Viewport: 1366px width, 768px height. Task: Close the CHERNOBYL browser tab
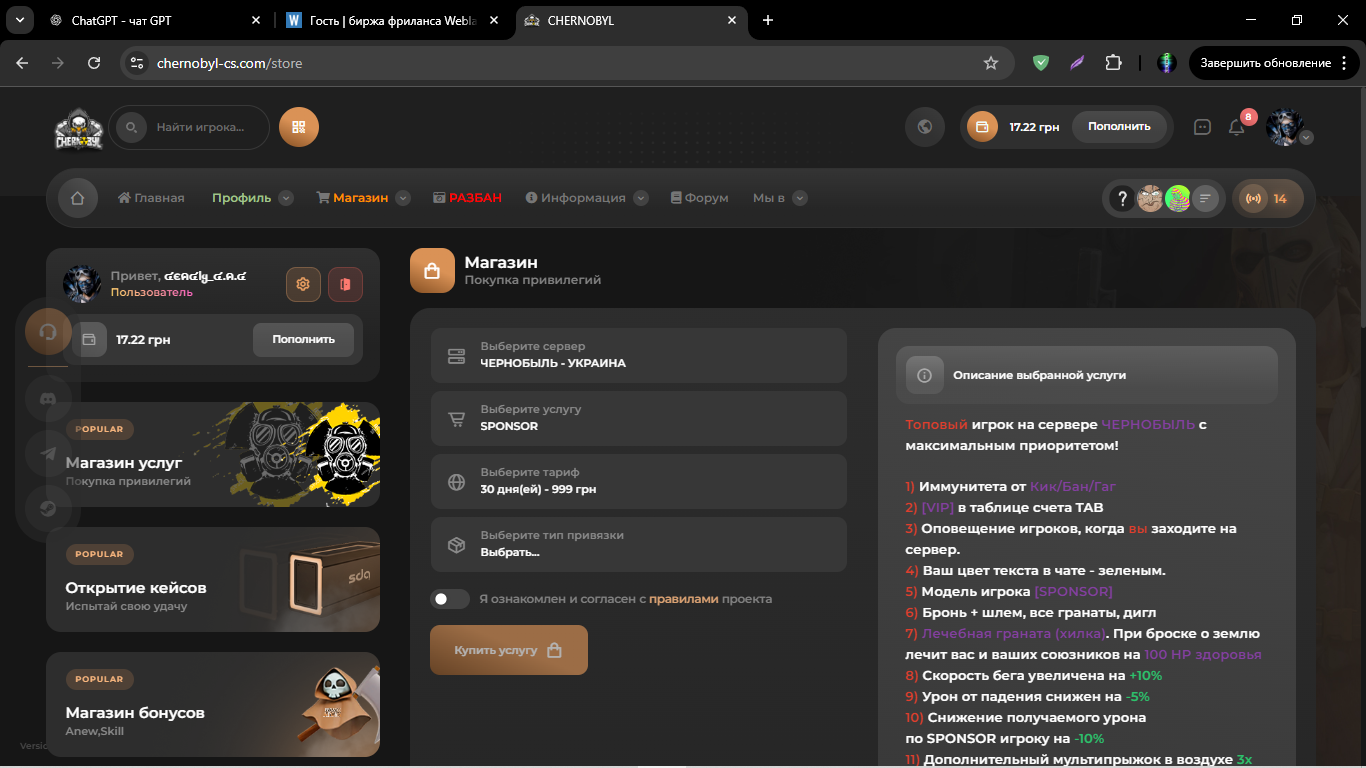tap(732, 20)
